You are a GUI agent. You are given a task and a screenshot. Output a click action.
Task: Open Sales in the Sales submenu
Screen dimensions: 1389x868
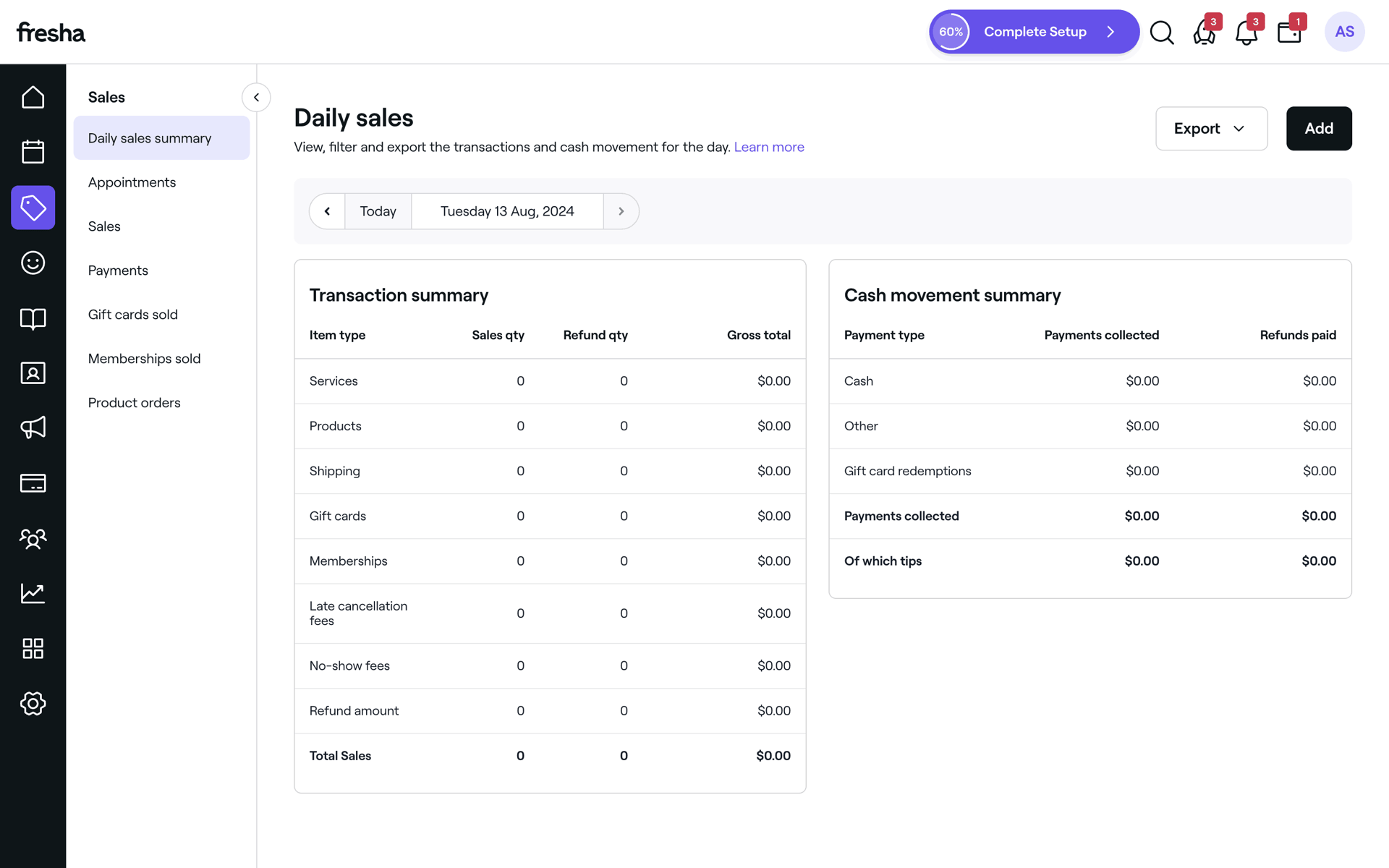point(161,226)
